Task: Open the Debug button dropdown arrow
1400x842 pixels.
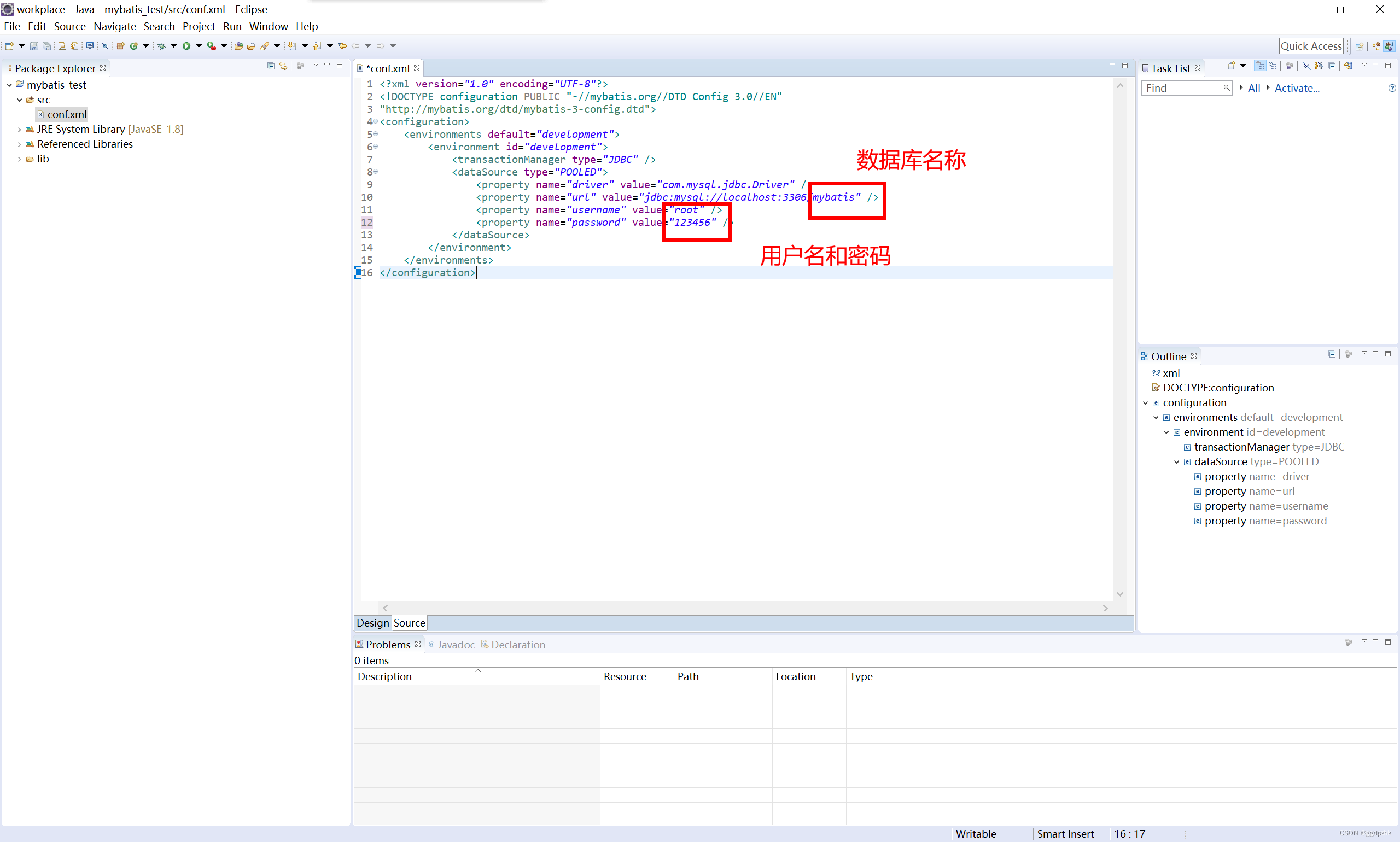Action: click(x=174, y=46)
